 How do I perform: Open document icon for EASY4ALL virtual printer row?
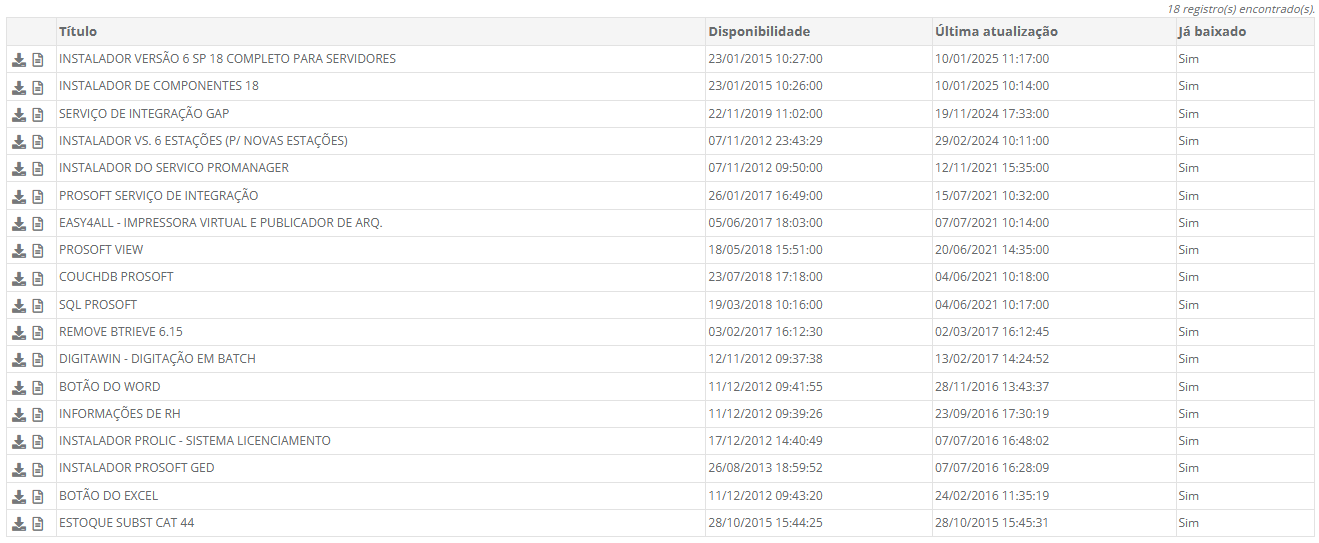pyautogui.click(x=38, y=223)
